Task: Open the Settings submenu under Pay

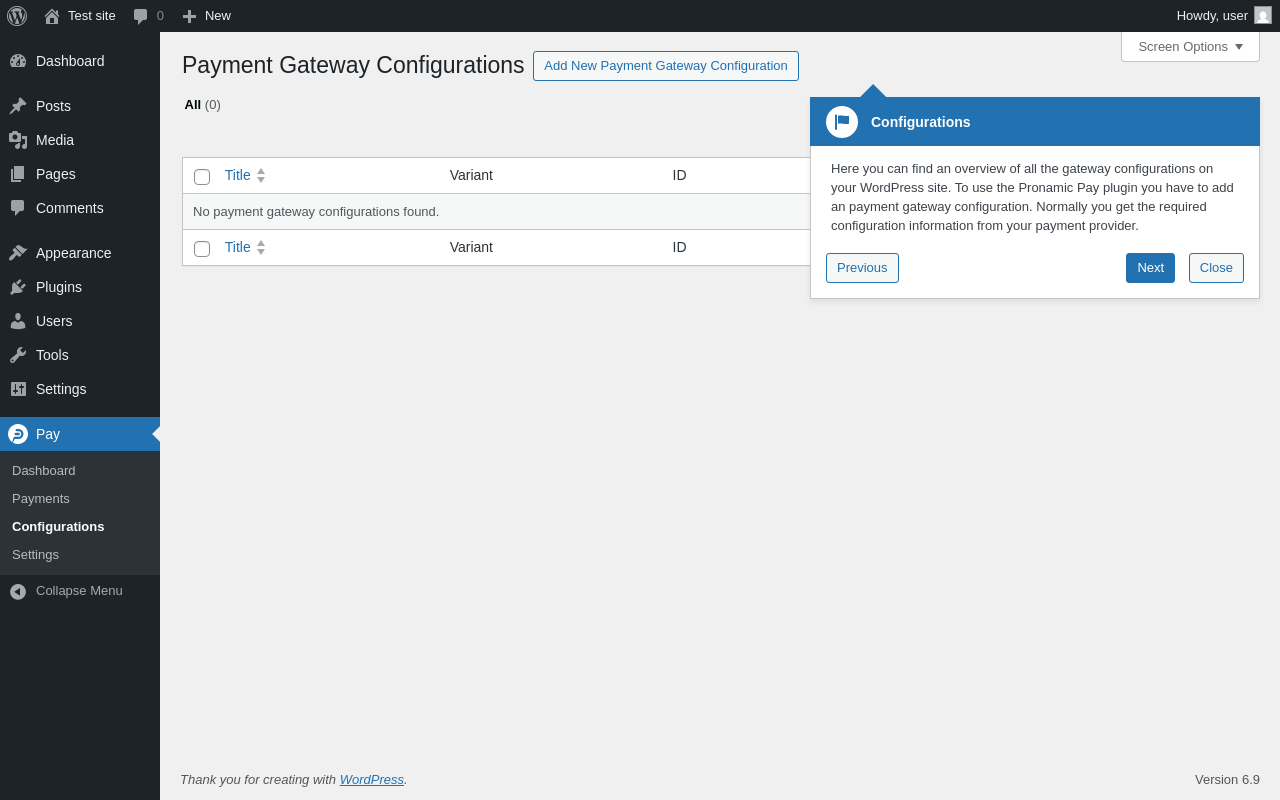Action: (35, 554)
